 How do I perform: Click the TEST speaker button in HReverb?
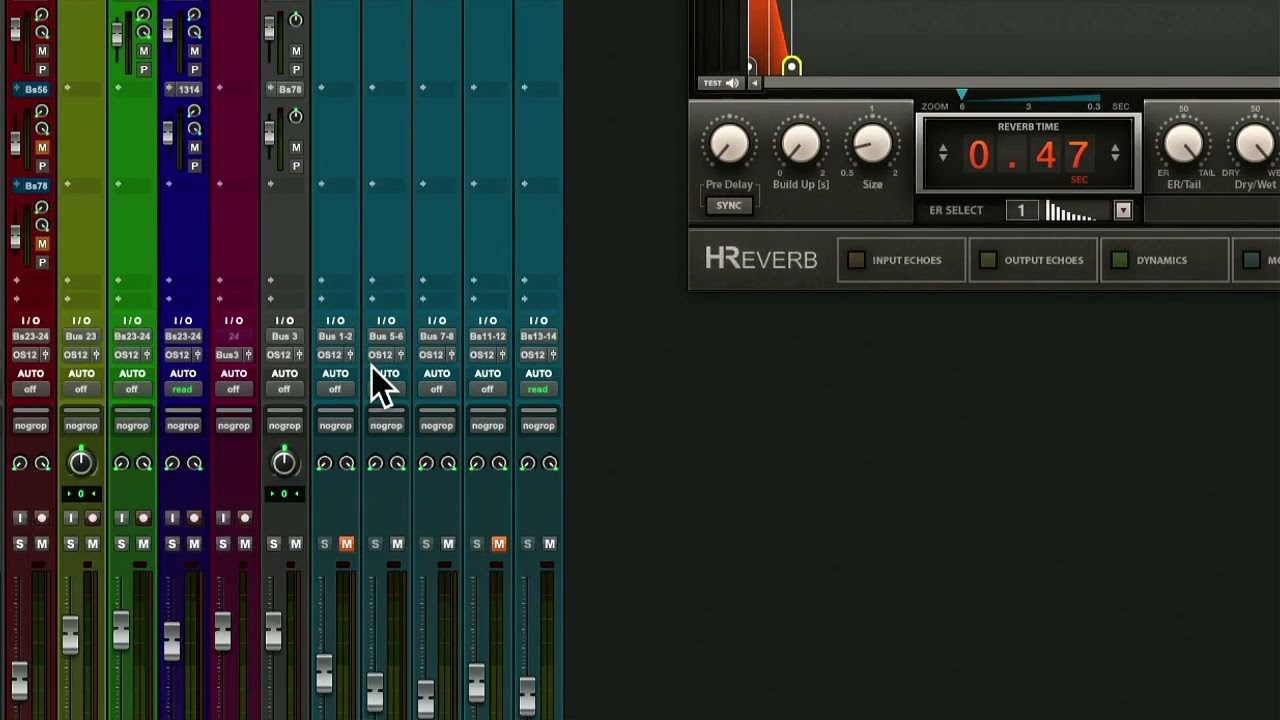click(722, 83)
